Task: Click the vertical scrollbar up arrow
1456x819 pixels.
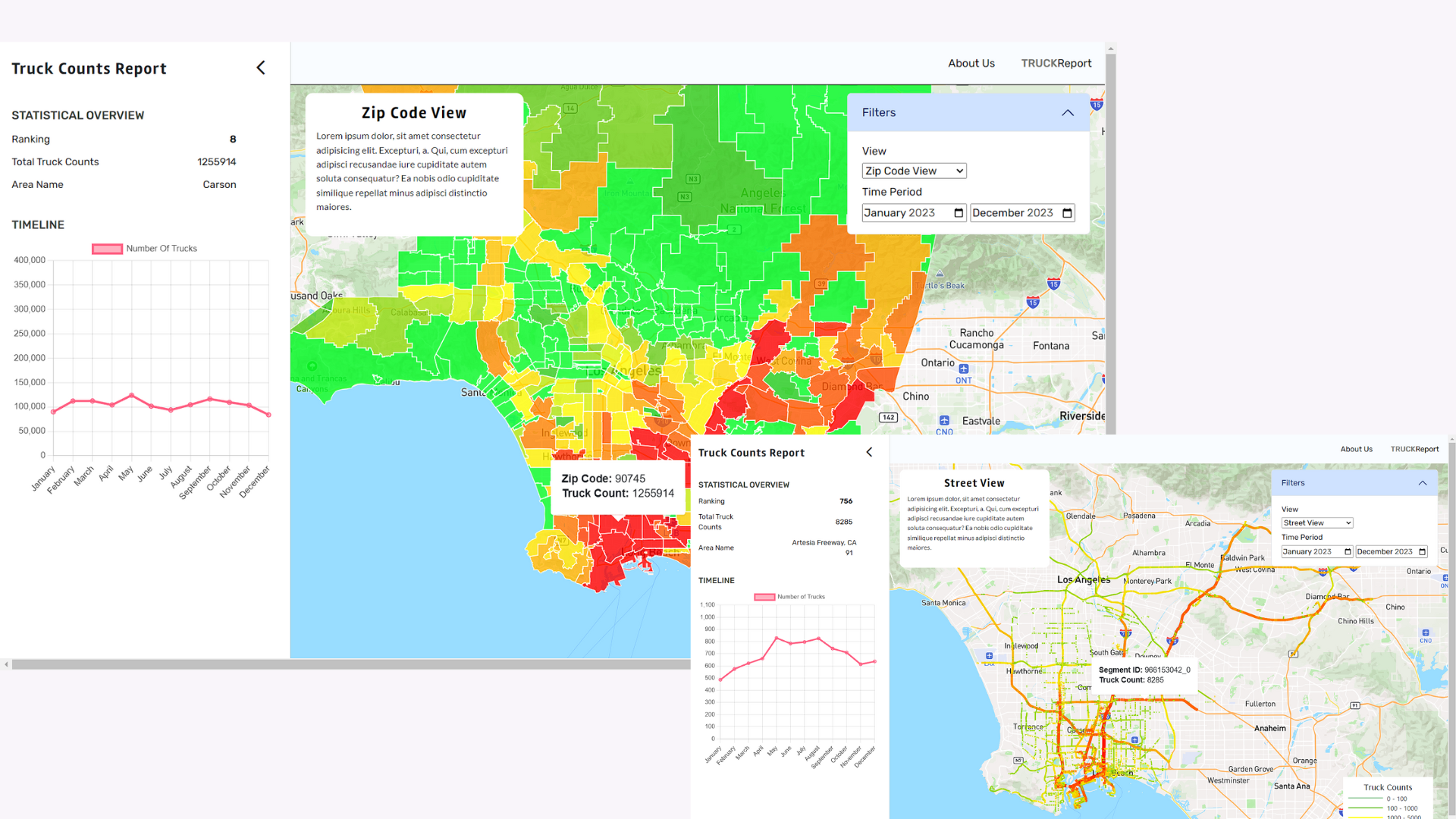Action: click(x=1111, y=49)
